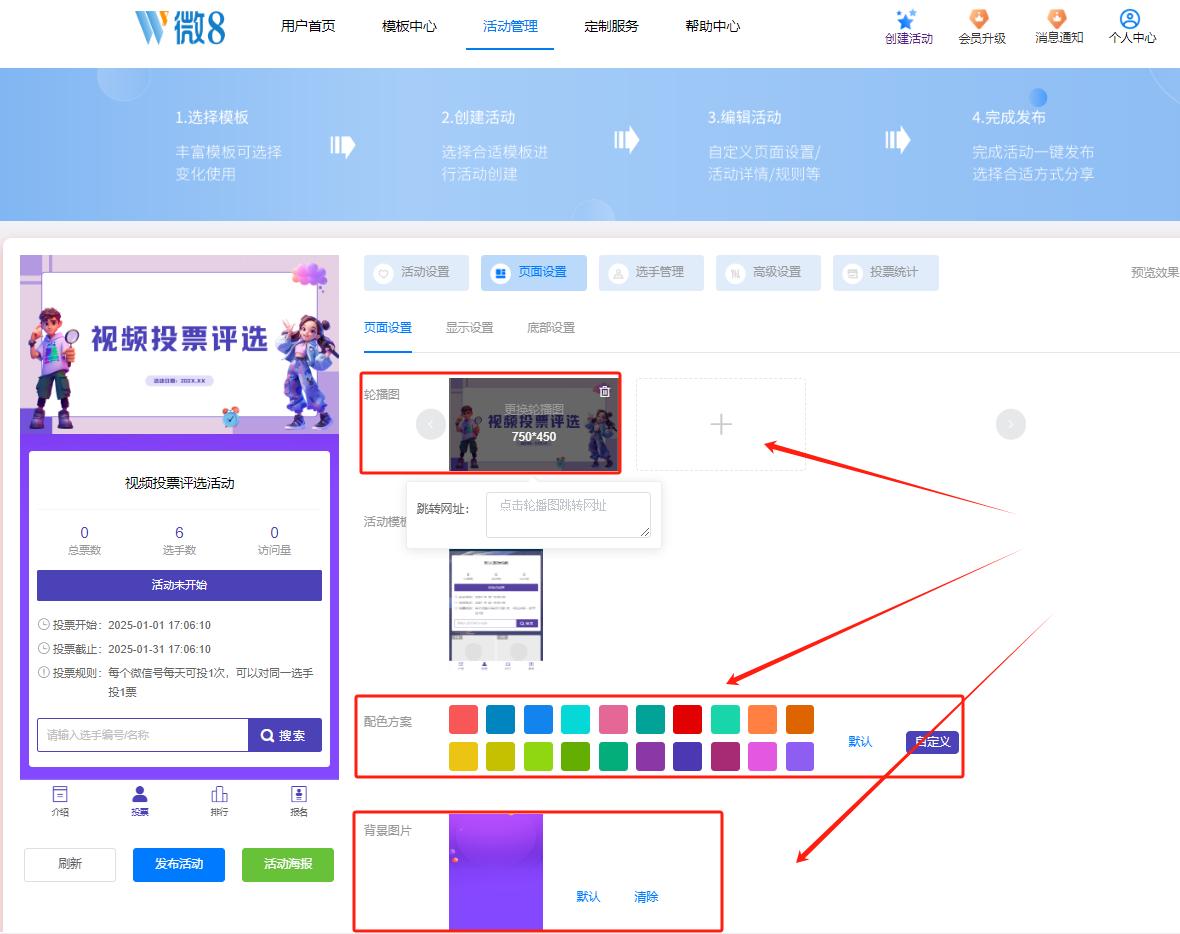Click the purple background image thumbnail

pyautogui.click(x=496, y=872)
